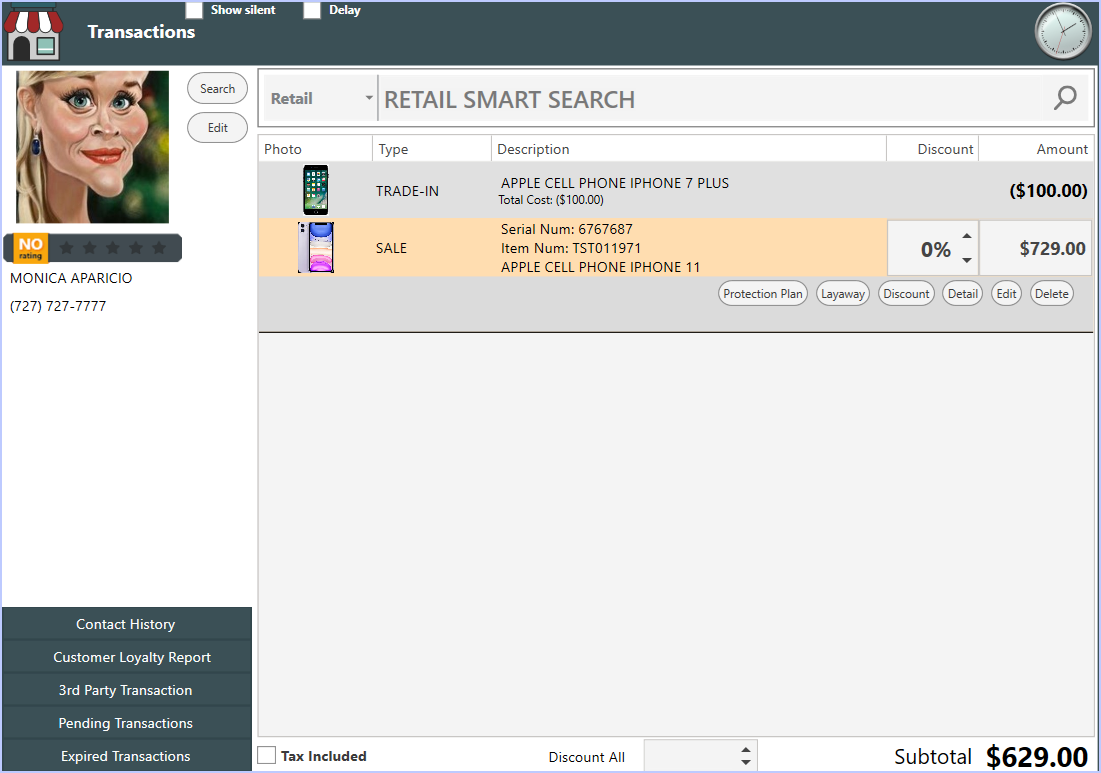Focus the Retail Smart Search field
Image resolution: width=1101 pixels, height=773 pixels.
[713, 99]
